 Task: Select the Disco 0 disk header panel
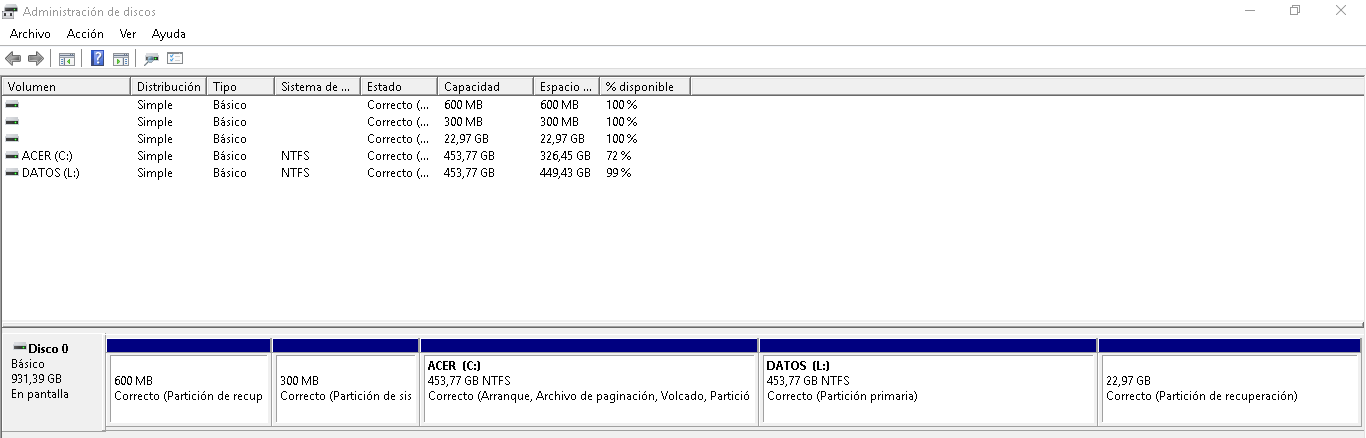[x=53, y=382]
